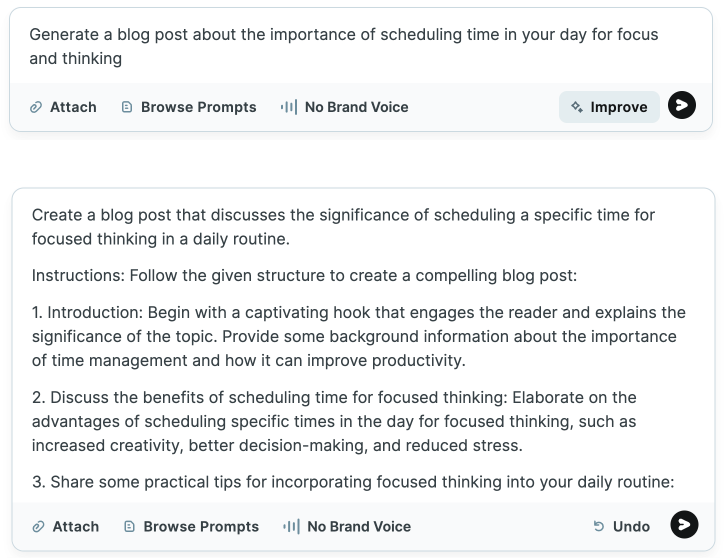Open No Brand Voice selector in top box
This screenshot has width=725, height=558.
pyautogui.click(x=356, y=107)
